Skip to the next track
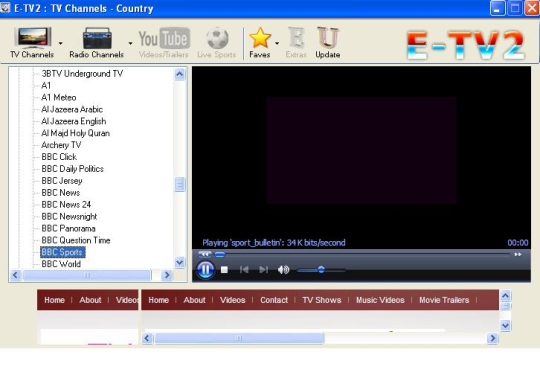 263,270
